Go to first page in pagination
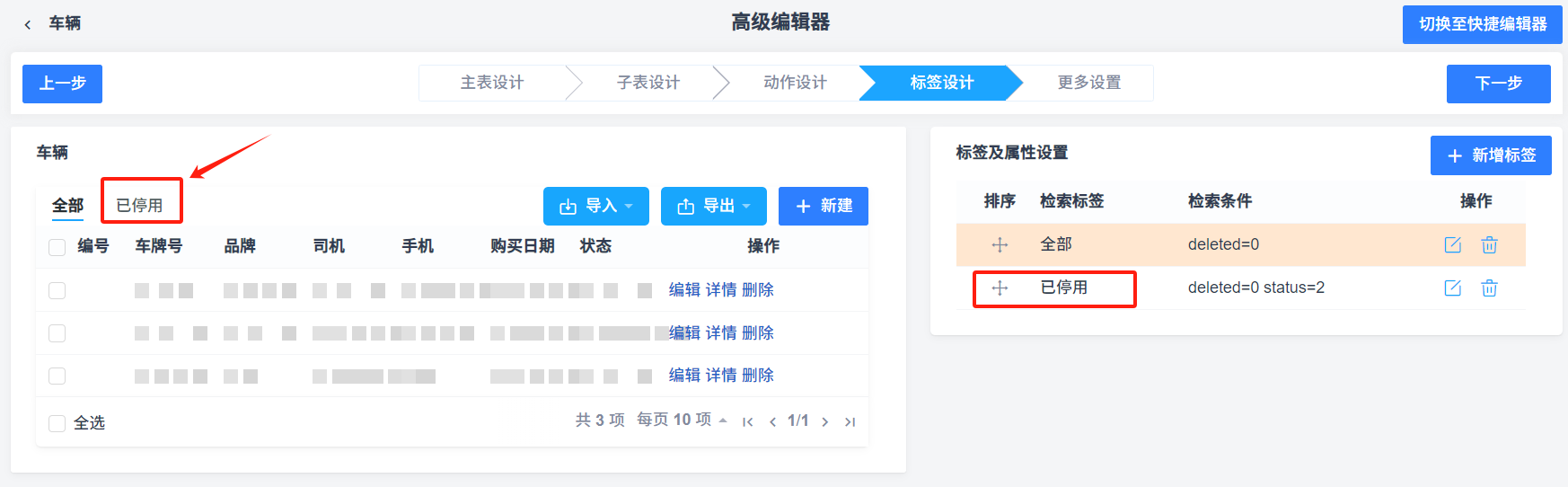 (747, 421)
